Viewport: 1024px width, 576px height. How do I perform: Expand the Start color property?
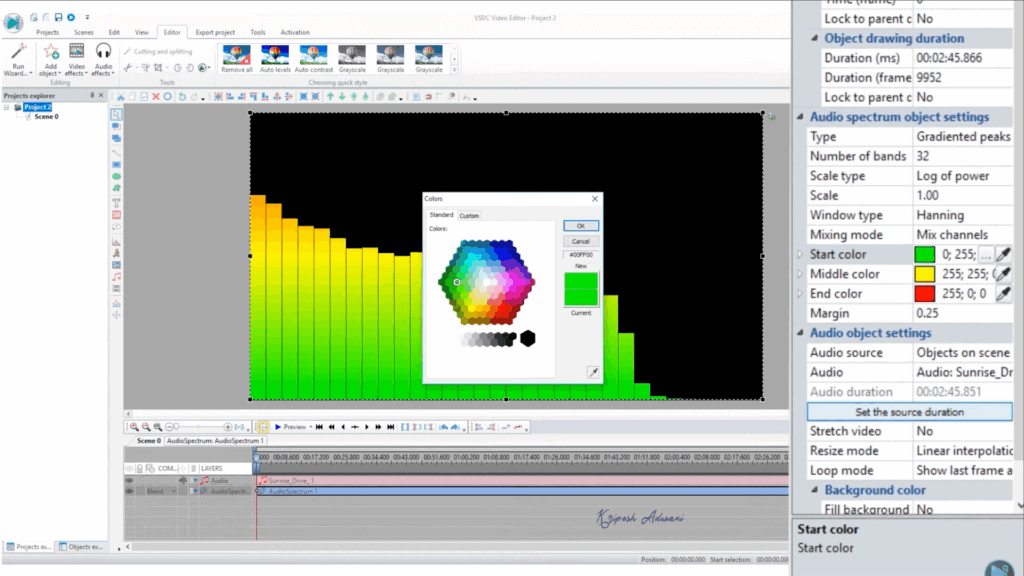[x=799, y=255]
